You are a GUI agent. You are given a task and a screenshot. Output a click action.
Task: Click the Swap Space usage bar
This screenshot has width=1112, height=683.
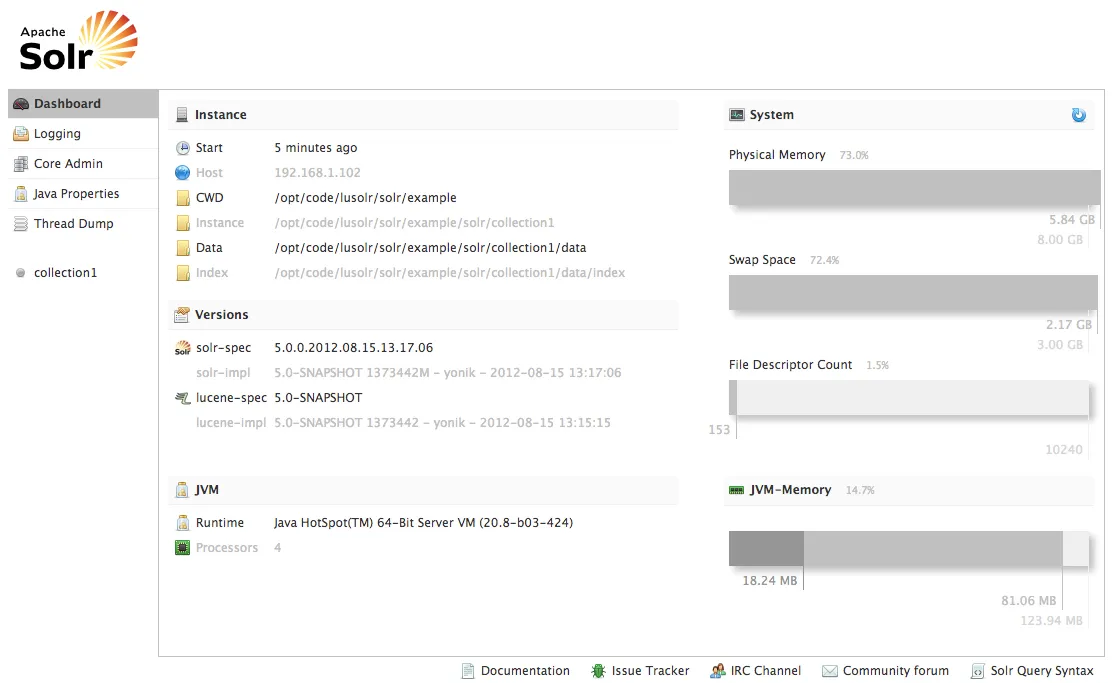[913, 292]
